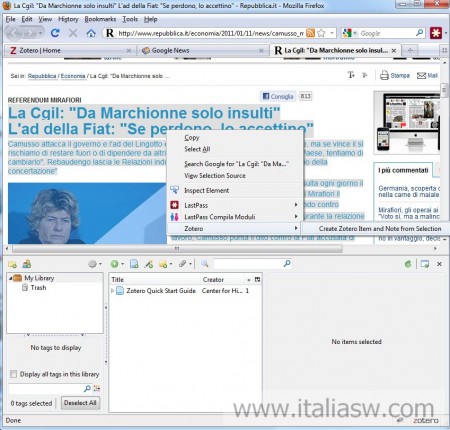This screenshot has width=450, height=430.
Task: Click the New Note icon in Zotero
Action: [x=165, y=264]
